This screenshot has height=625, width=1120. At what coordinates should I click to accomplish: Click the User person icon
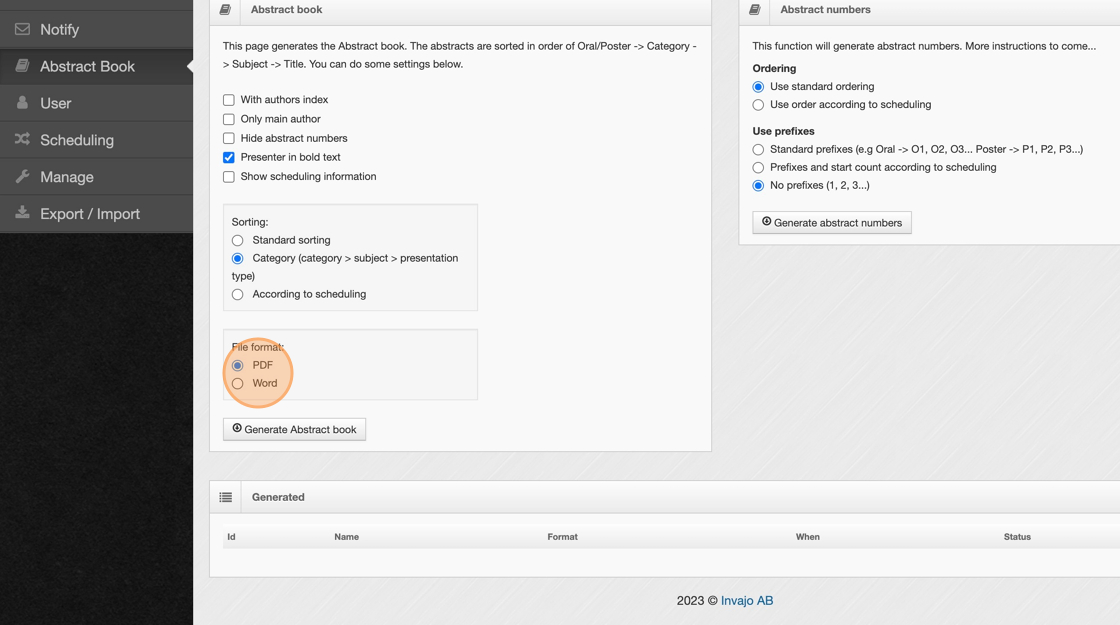point(22,103)
